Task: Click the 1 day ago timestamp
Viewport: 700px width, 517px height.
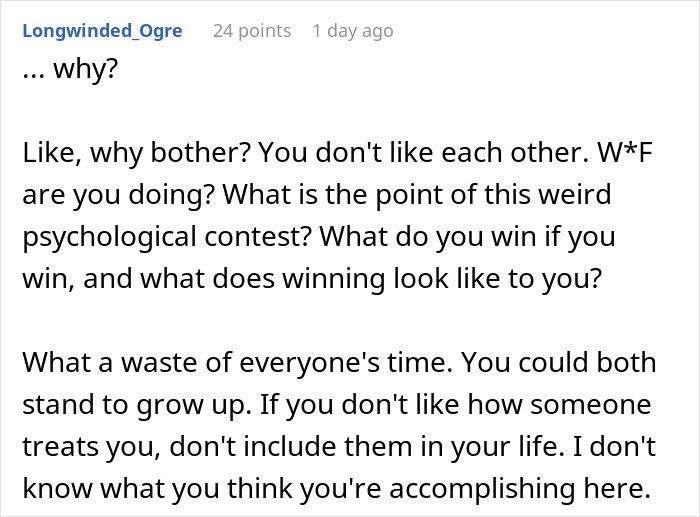Action: 353,31
